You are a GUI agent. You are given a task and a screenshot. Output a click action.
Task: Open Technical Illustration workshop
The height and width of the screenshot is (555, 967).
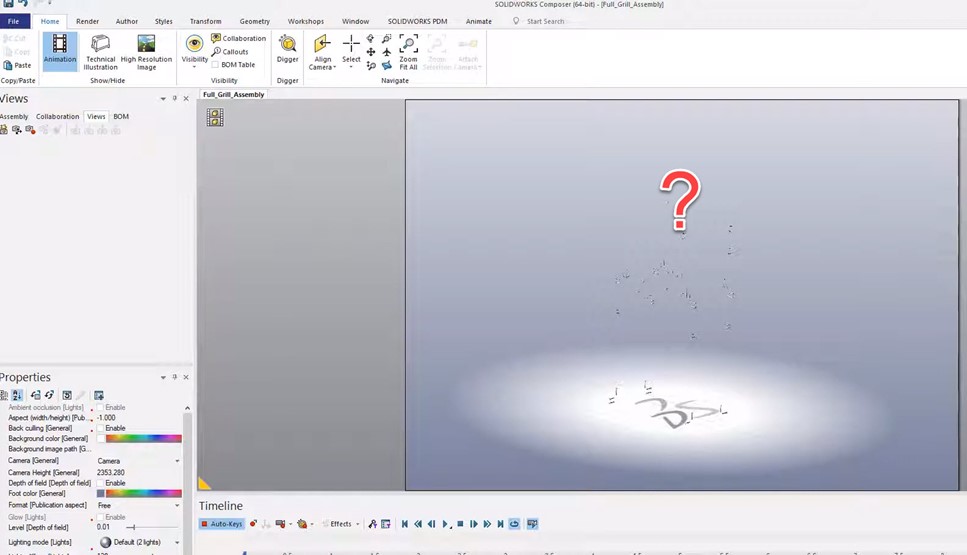(x=100, y=52)
